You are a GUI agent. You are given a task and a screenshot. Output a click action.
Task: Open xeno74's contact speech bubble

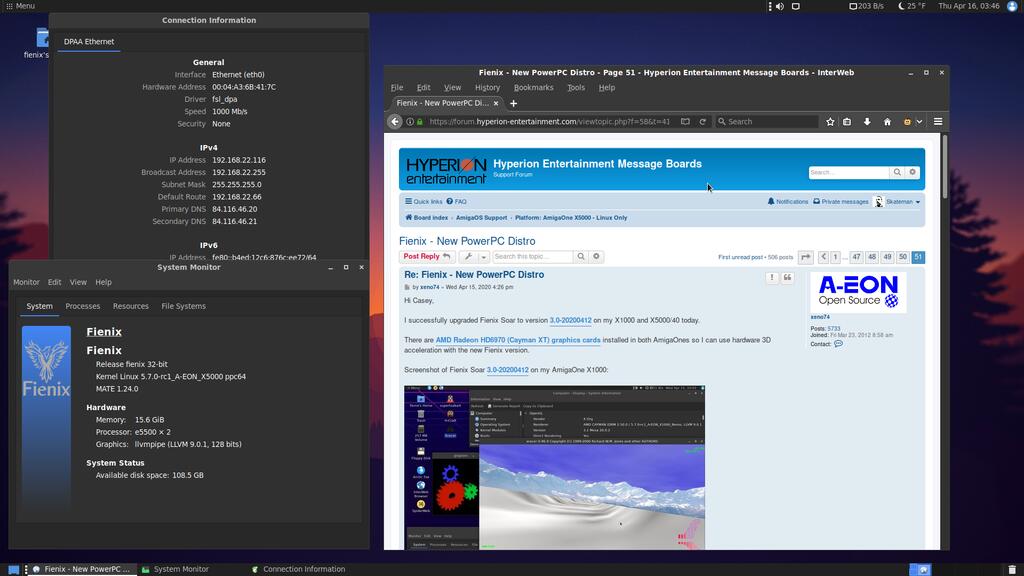(839, 344)
